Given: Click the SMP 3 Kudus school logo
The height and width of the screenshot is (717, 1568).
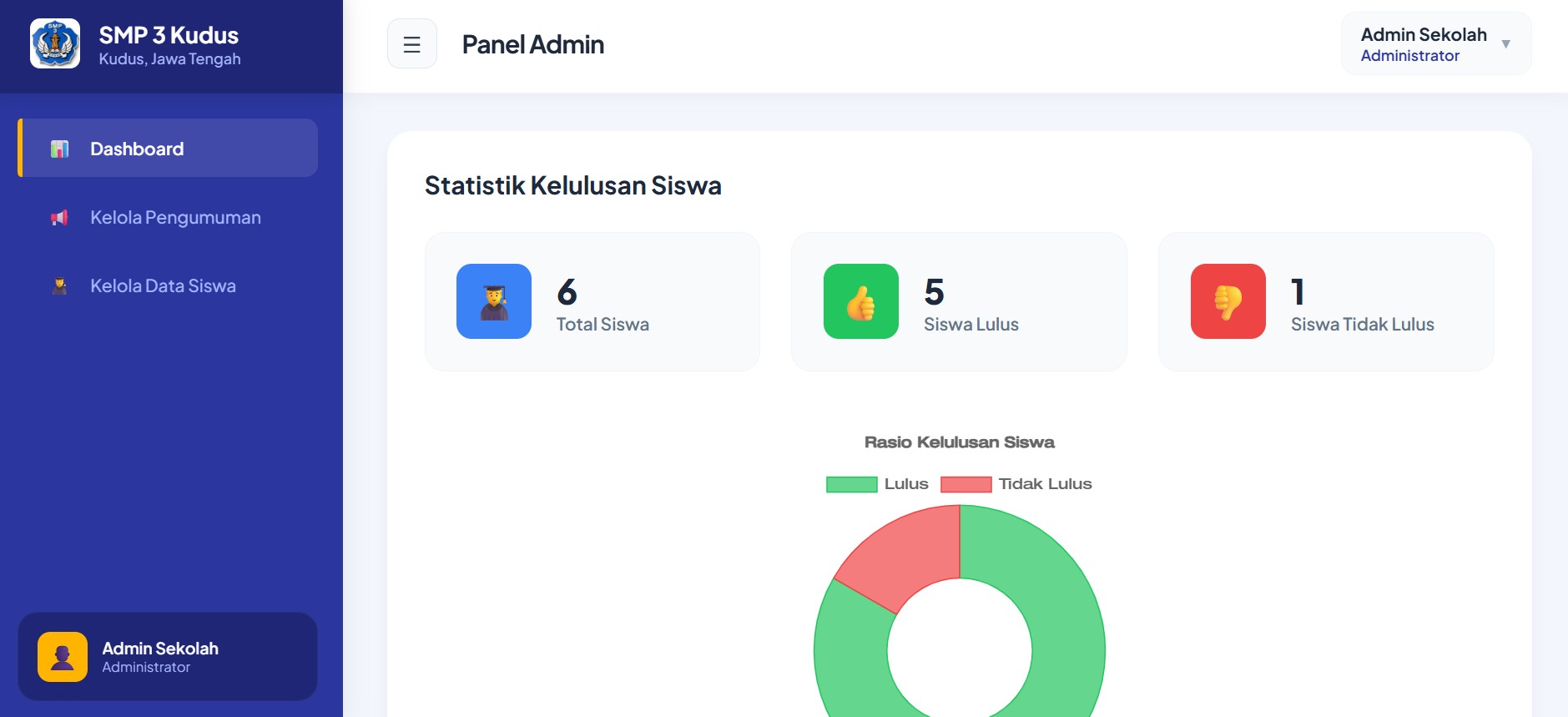Looking at the screenshot, I should (55, 43).
